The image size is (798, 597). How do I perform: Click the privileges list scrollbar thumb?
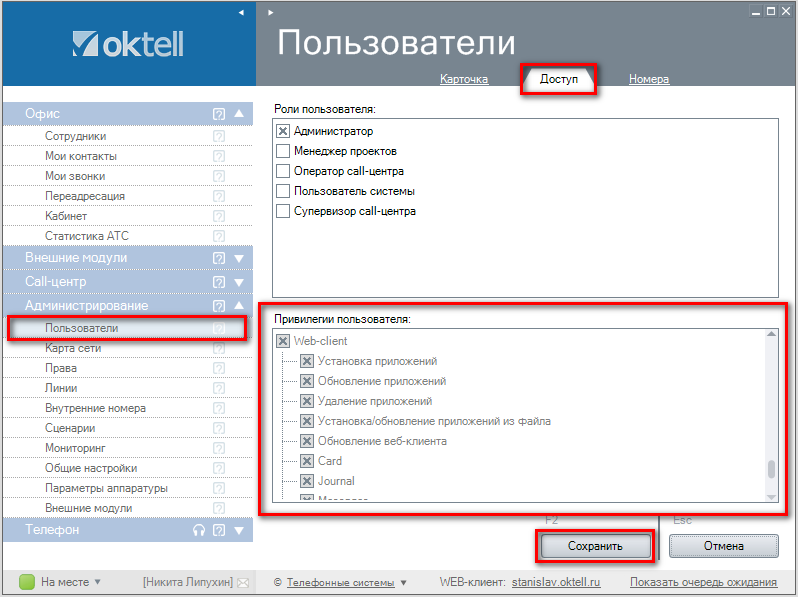point(771,470)
